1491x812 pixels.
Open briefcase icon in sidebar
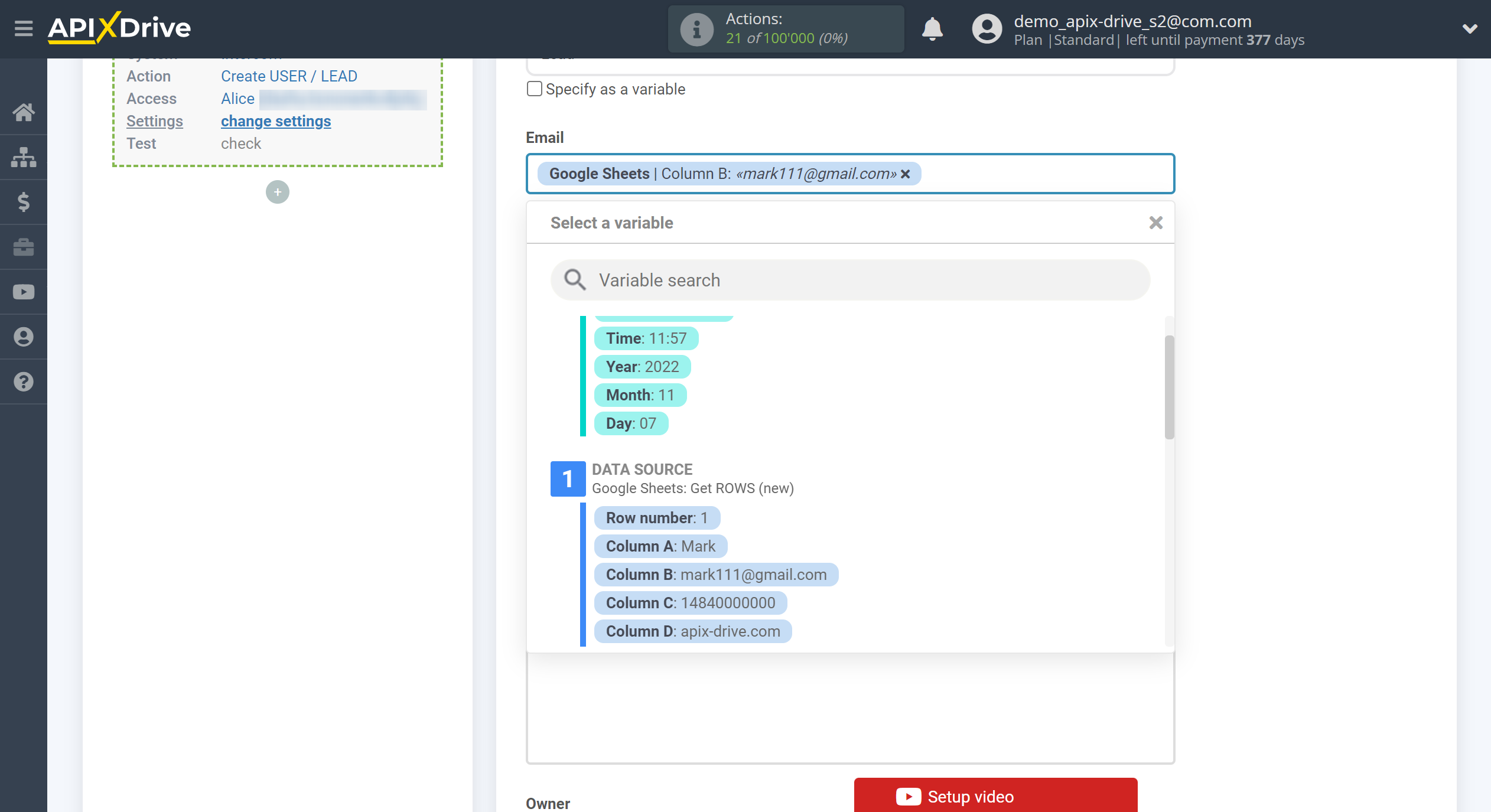point(24,247)
